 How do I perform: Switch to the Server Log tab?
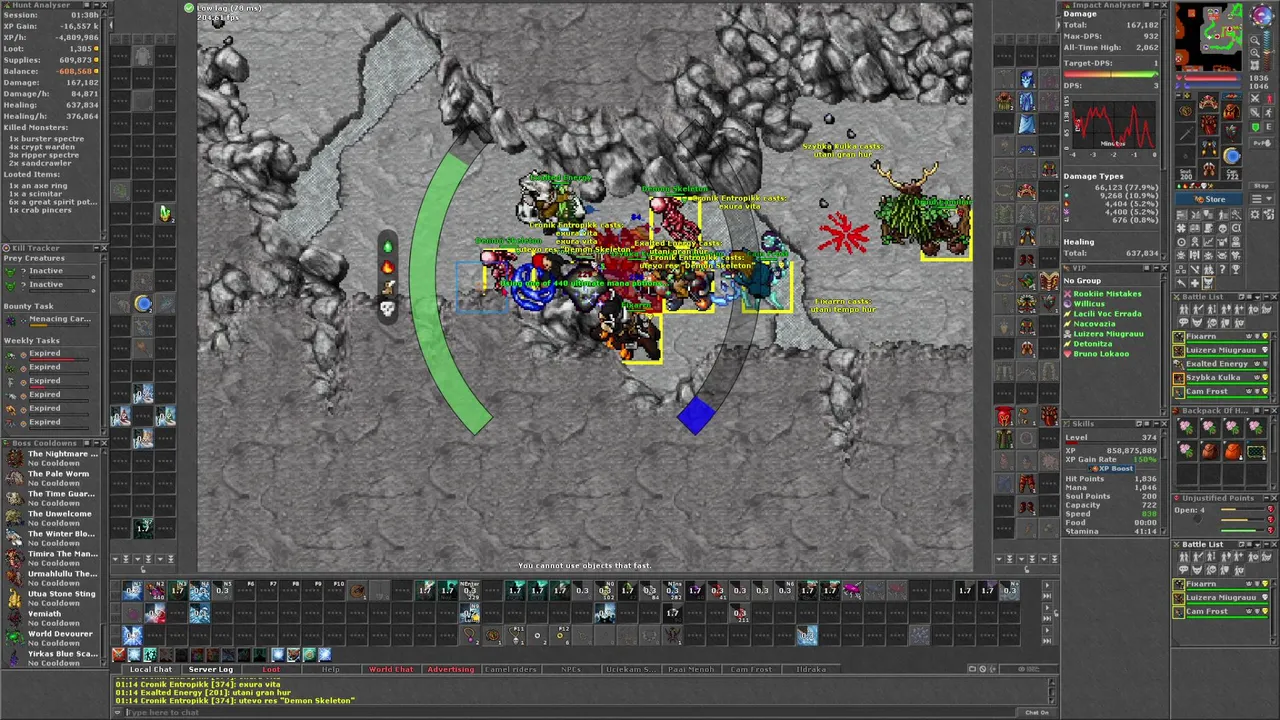(x=211, y=669)
